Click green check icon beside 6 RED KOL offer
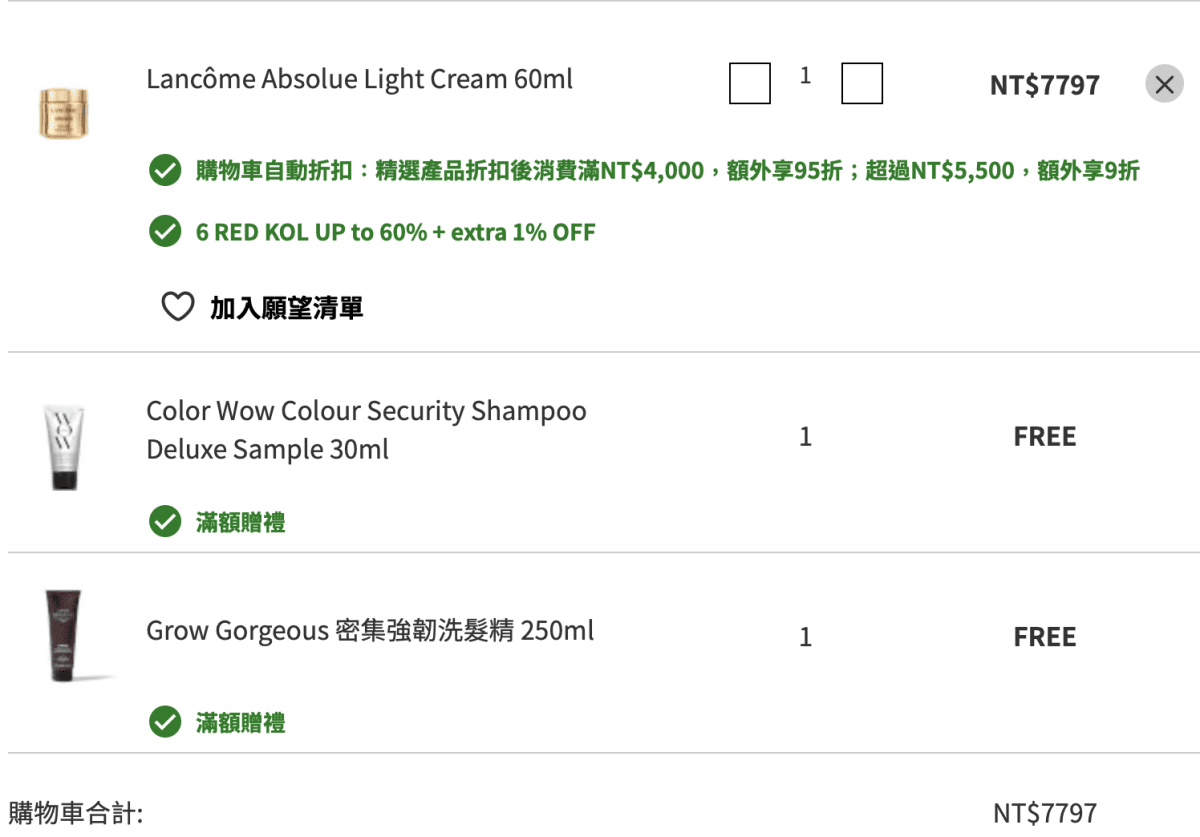This screenshot has height=837, width=1200. click(x=164, y=232)
